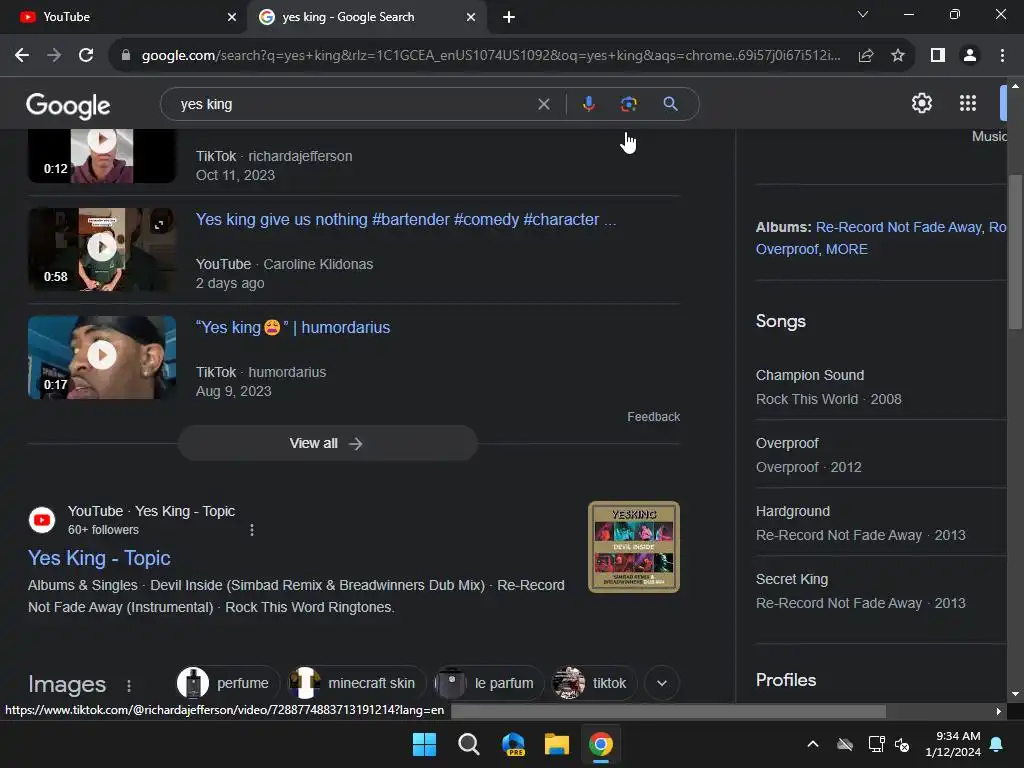The image size is (1024, 768).
Task: Open File Explorer from taskbar
Action: pos(556,744)
